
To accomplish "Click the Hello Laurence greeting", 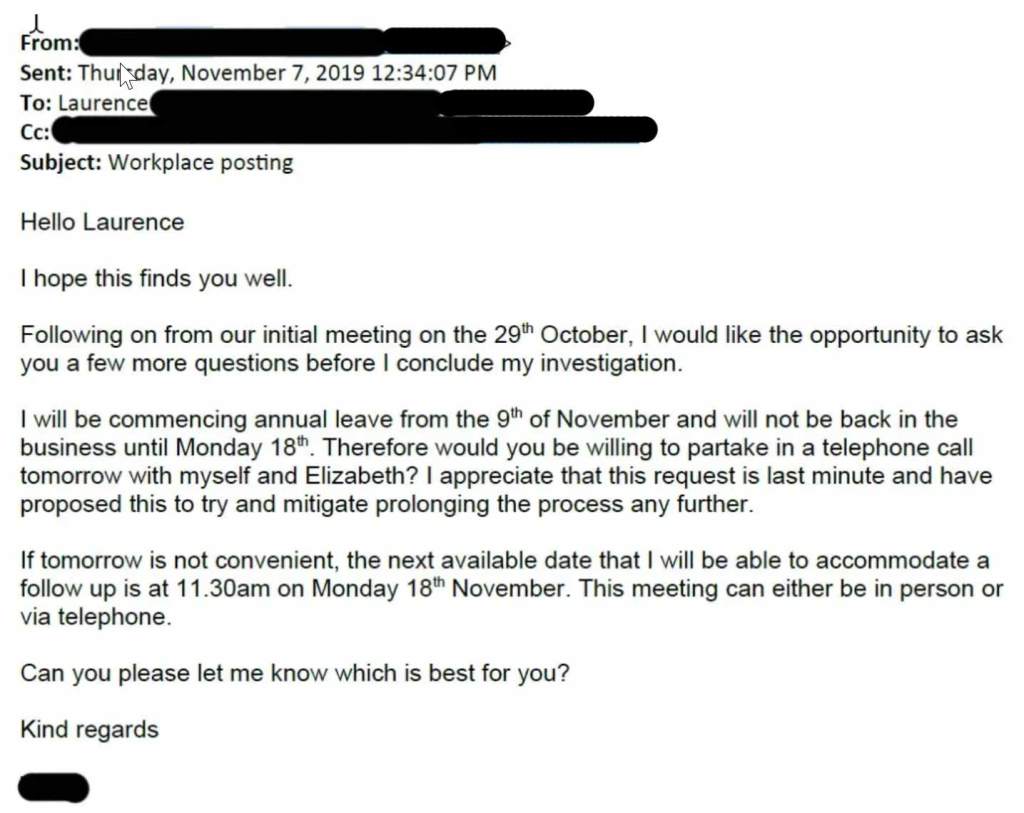I will coord(102,221).
